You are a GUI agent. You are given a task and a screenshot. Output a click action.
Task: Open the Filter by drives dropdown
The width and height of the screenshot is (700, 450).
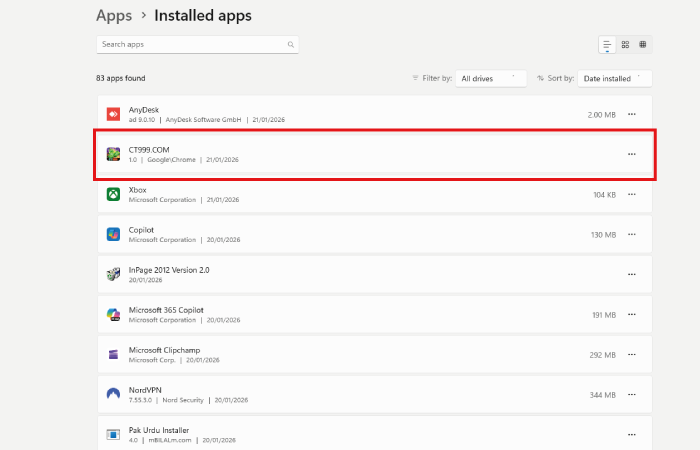[490, 78]
